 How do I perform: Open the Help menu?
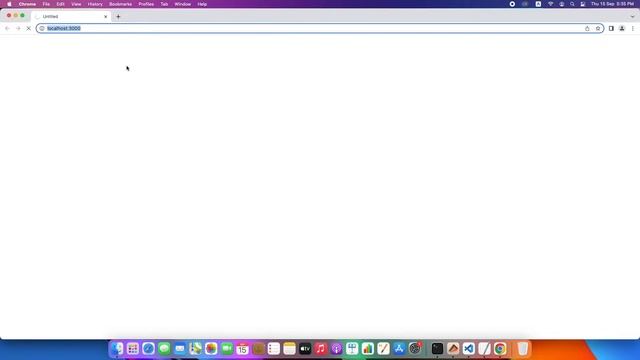pos(202,4)
